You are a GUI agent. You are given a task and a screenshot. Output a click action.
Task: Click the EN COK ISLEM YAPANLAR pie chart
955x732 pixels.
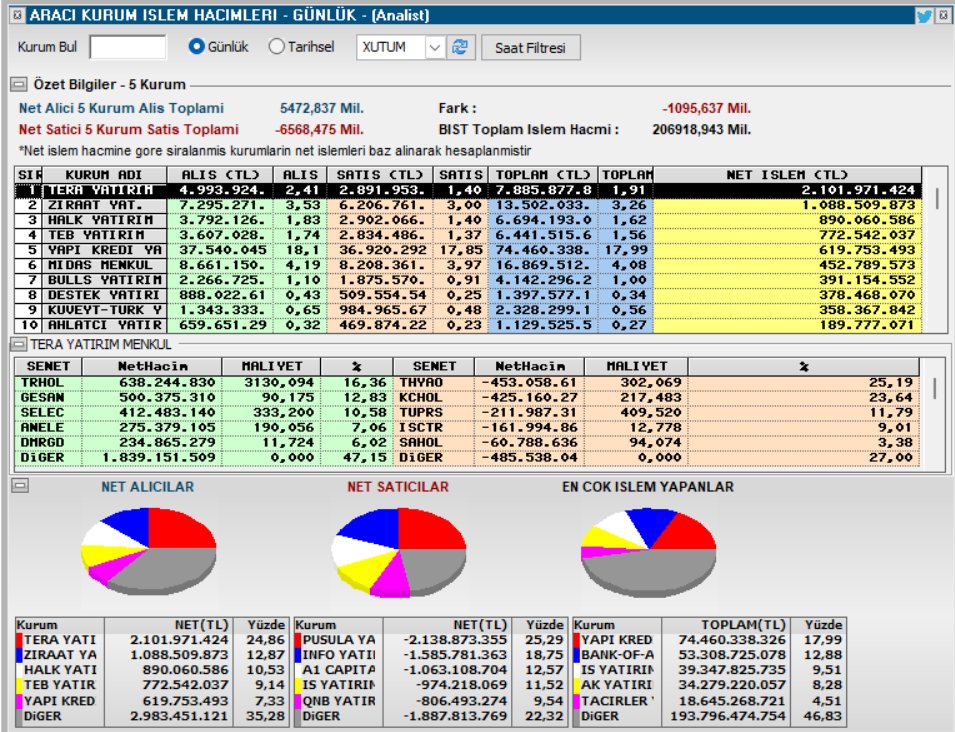pos(648,552)
